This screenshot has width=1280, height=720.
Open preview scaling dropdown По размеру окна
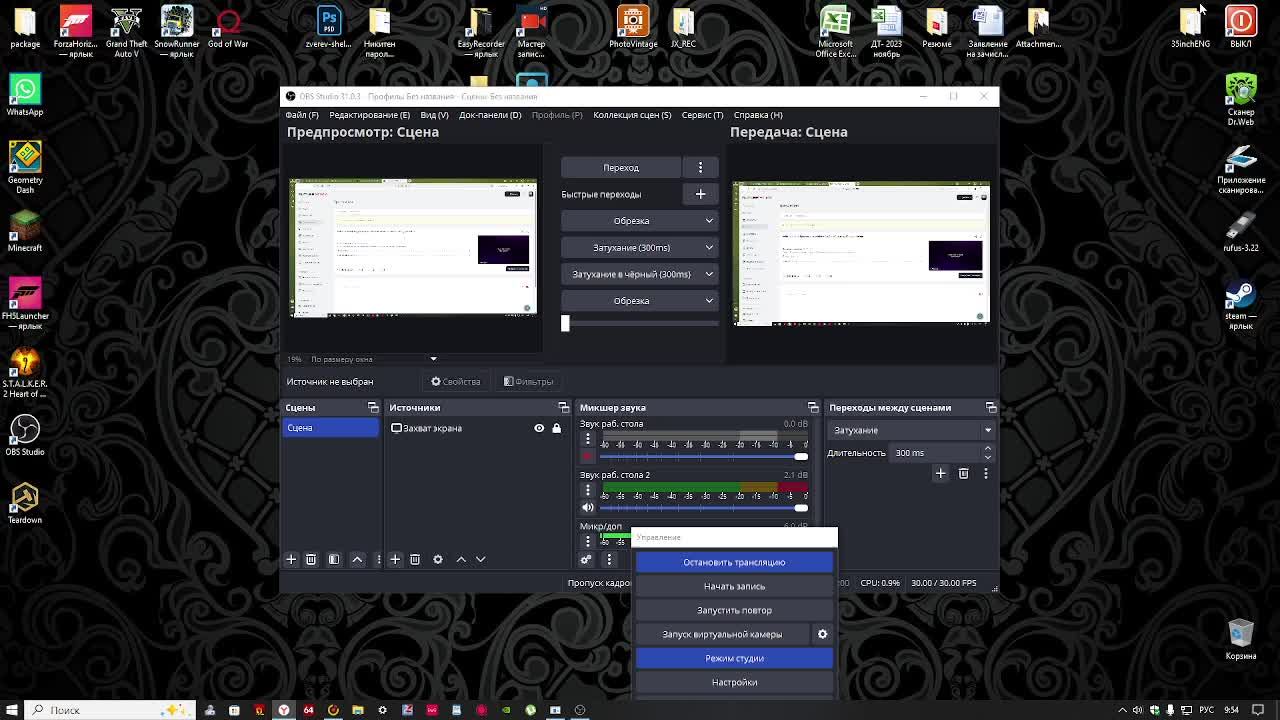click(374, 359)
